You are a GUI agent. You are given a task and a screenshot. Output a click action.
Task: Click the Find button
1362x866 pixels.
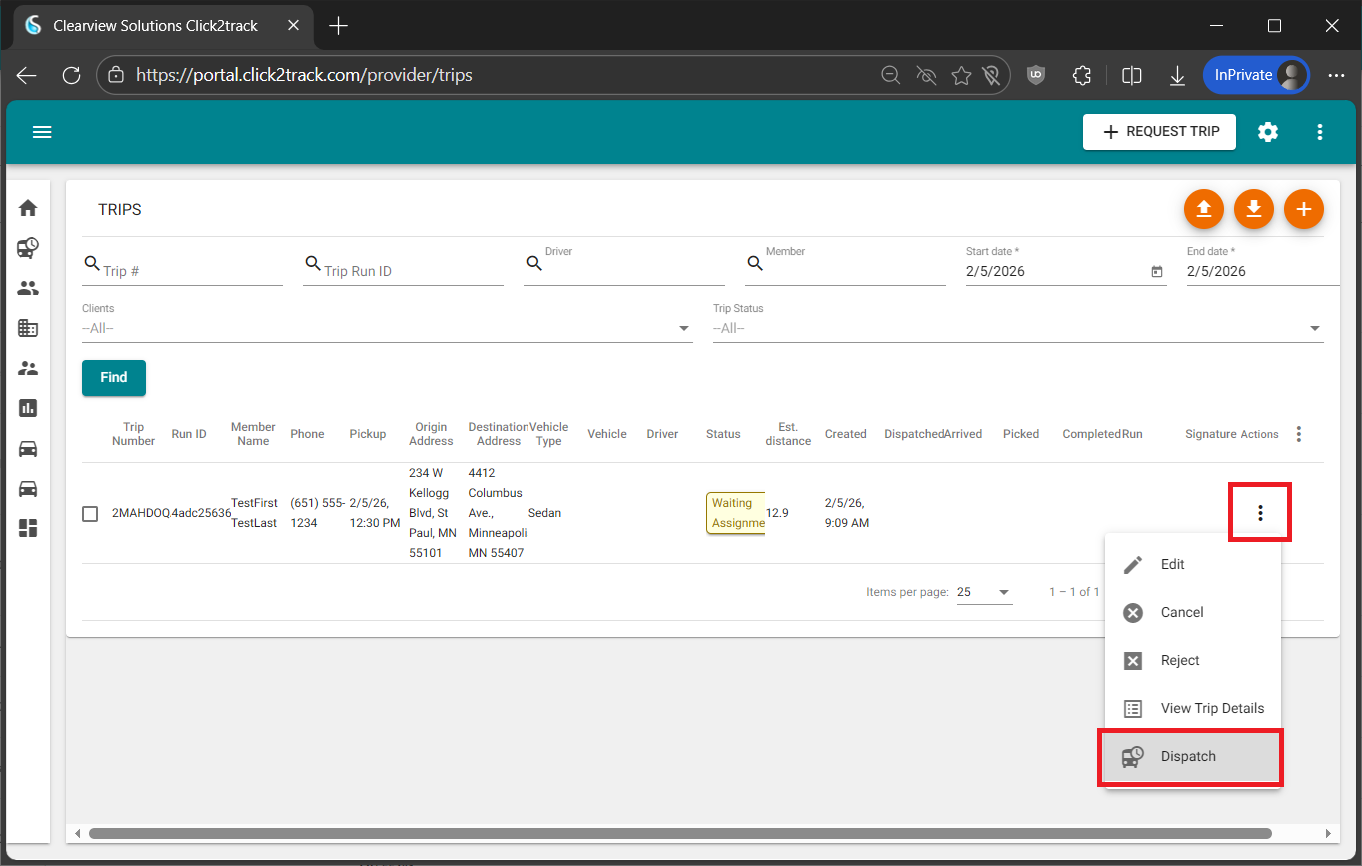click(x=114, y=378)
